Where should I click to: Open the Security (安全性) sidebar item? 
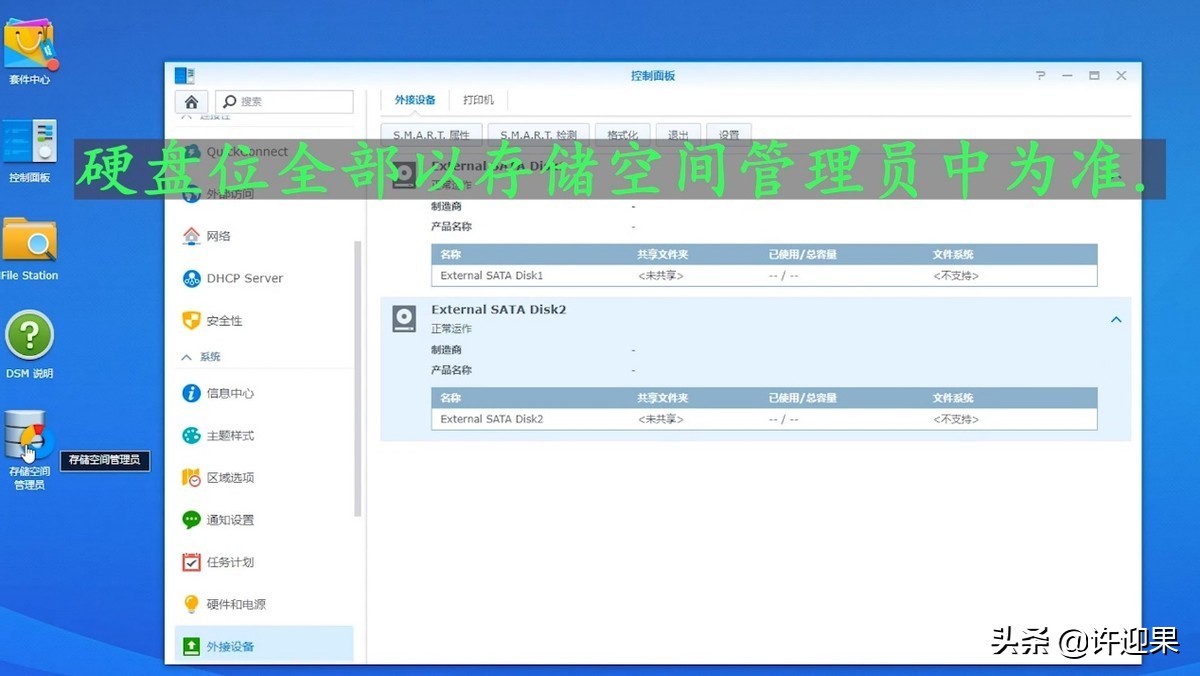point(224,321)
